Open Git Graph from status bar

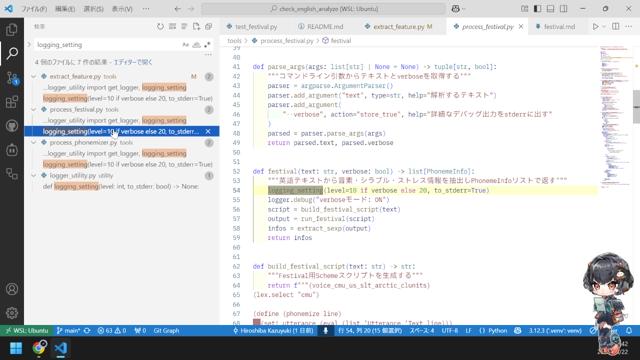tap(166, 331)
